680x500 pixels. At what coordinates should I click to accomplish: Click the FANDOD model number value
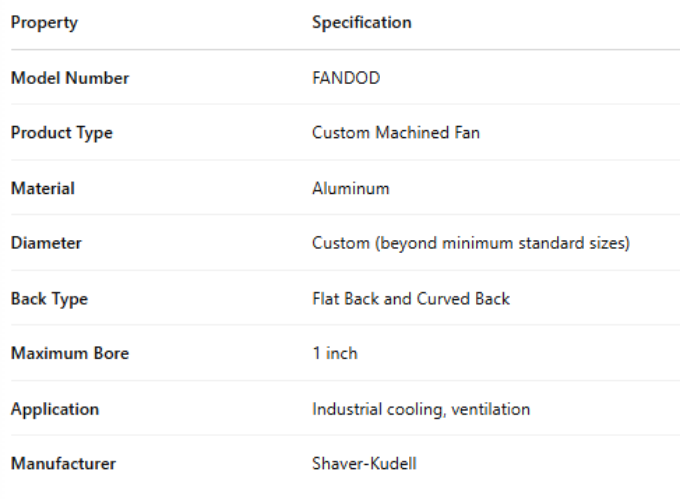tap(346, 78)
